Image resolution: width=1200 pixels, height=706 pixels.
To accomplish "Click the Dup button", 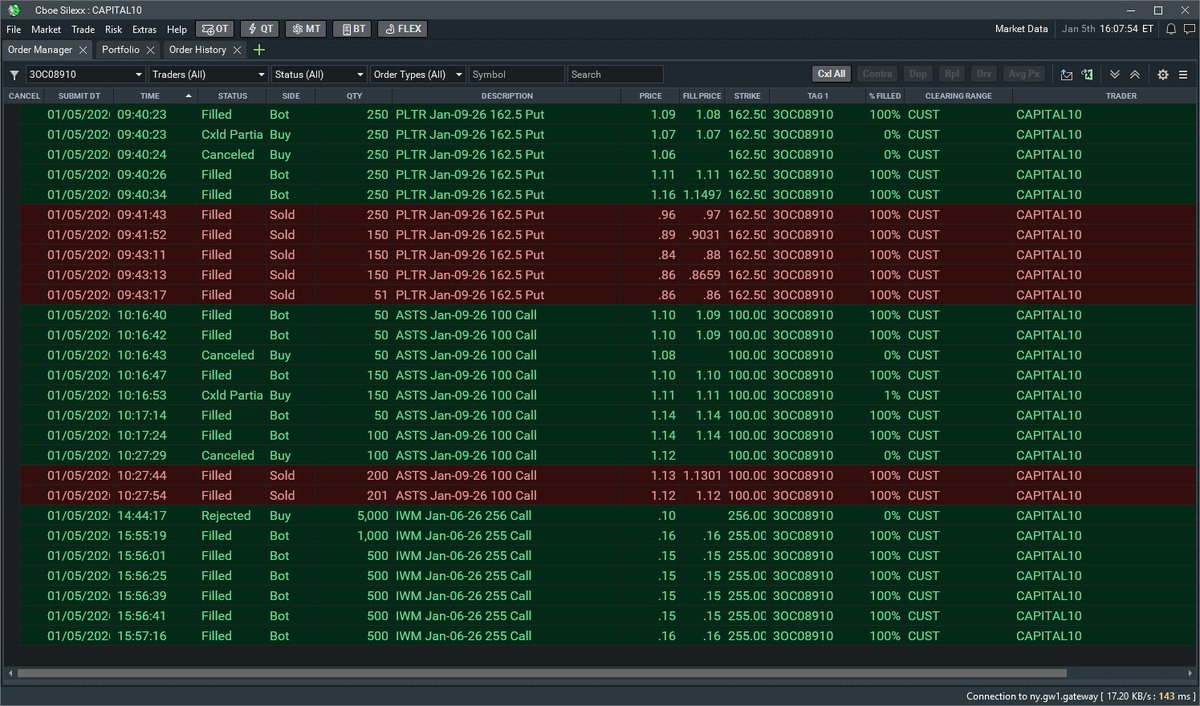I will pyautogui.click(x=917, y=74).
